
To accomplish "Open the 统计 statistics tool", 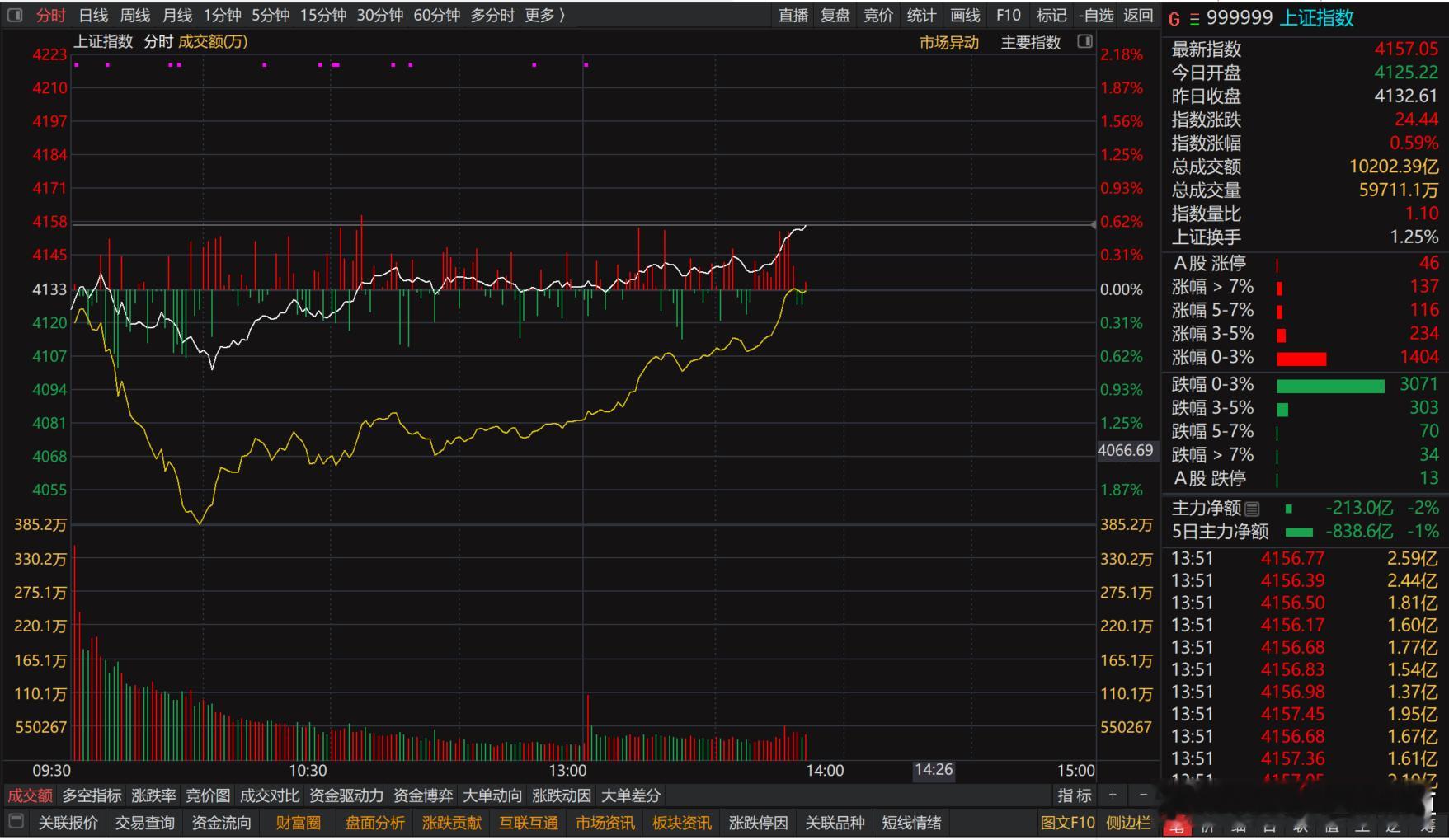I will (x=921, y=16).
